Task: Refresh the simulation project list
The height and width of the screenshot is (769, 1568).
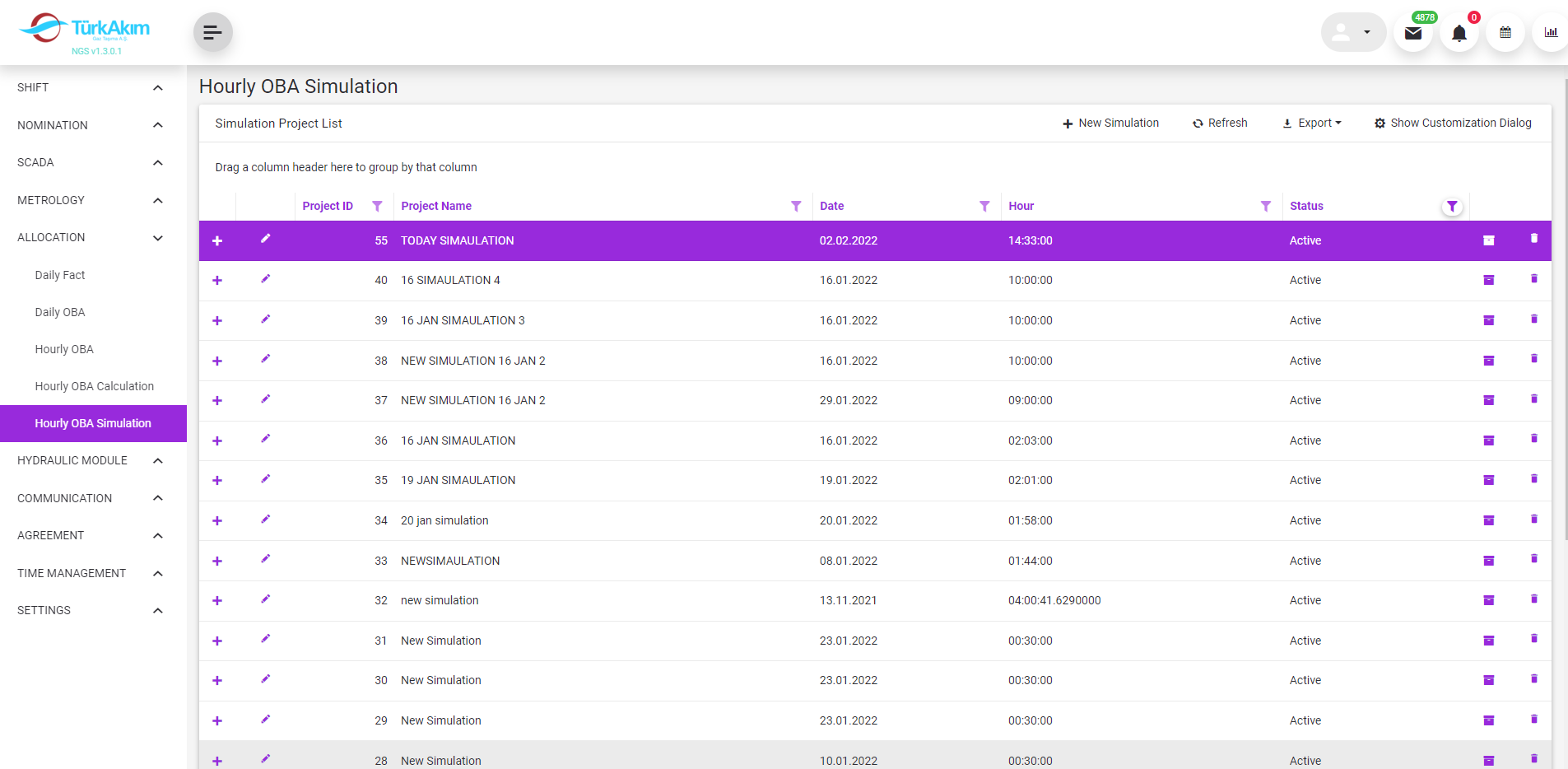Action: click(x=1220, y=124)
